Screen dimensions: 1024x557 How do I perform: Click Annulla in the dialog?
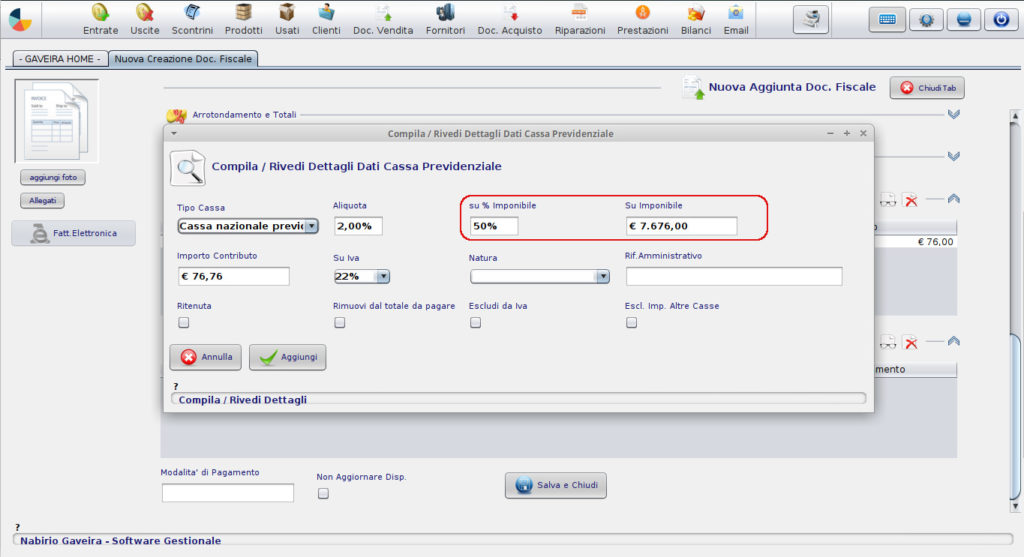coord(206,357)
